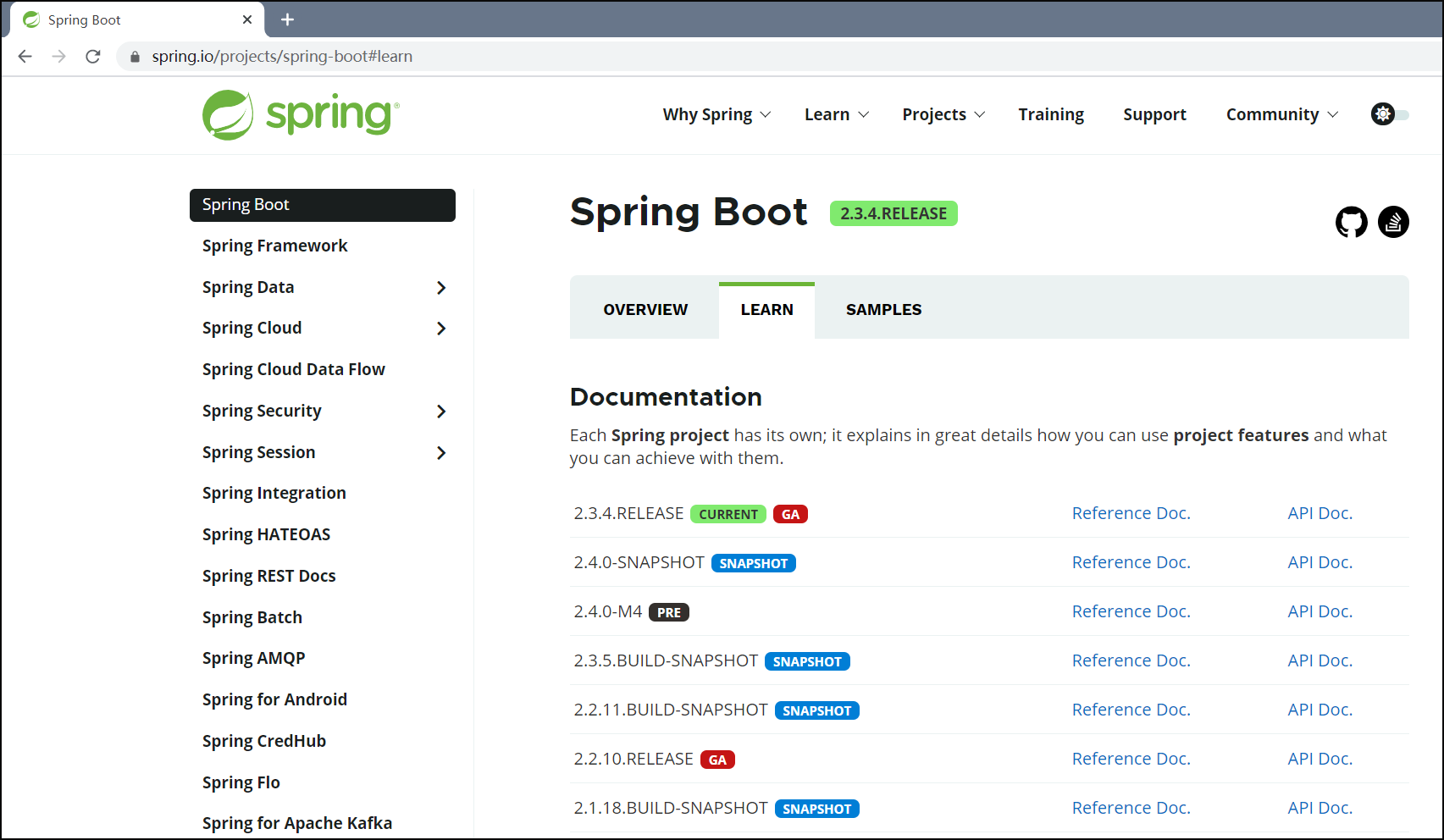The image size is (1444, 840).
Task: Open Spring Batch in the sidebar
Action: point(252,617)
